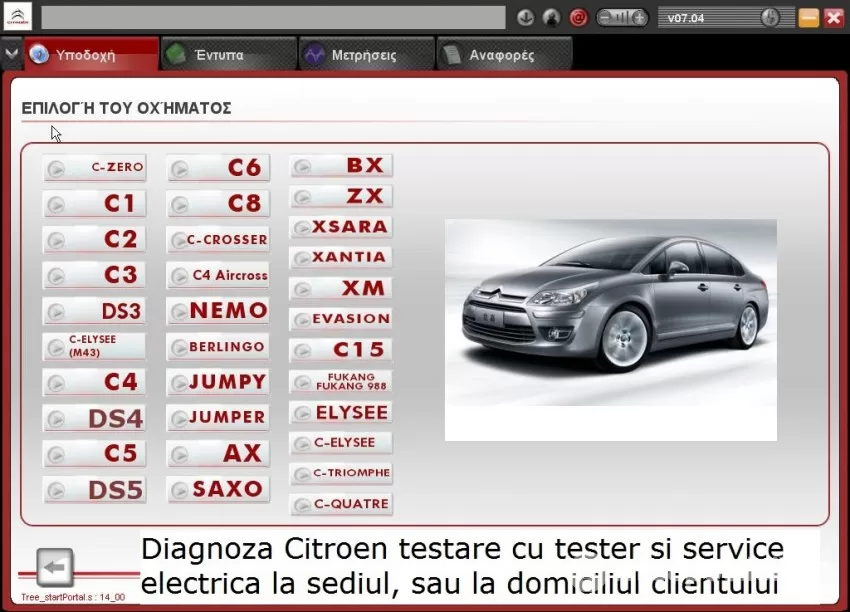Select the DS4 vehicle
The width and height of the screenshot is (850, 612).
coord(95,418)
